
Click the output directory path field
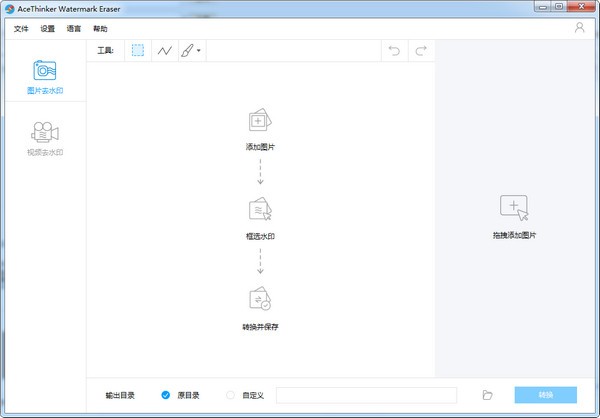pos(366,395)
